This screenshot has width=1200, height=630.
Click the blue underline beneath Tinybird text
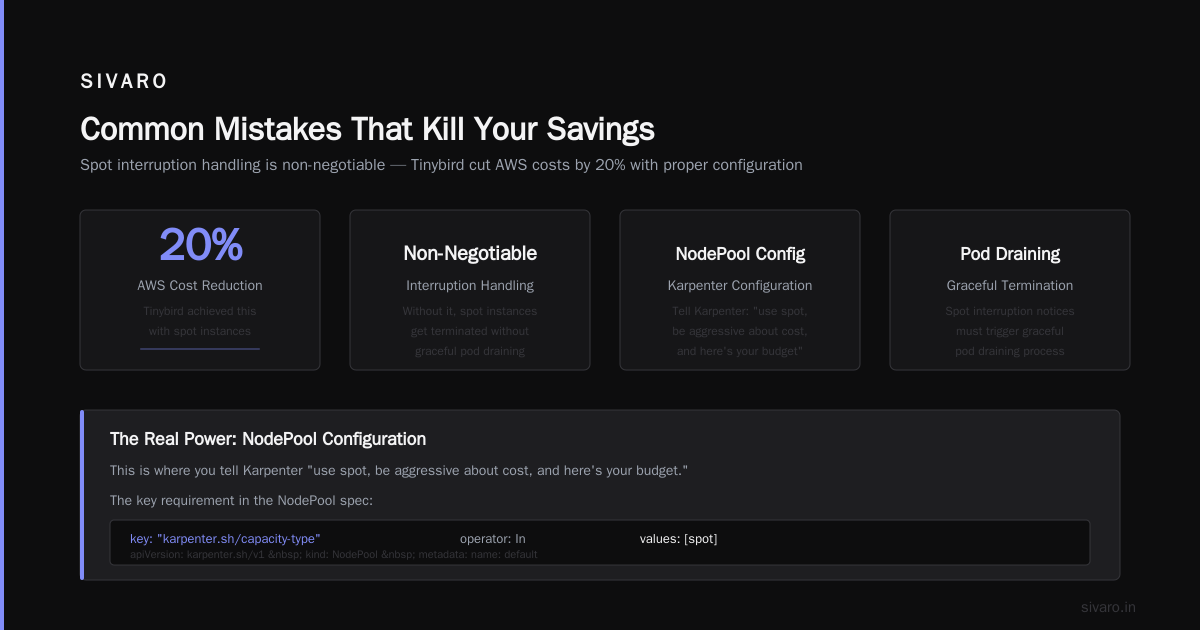coord(200,349)
